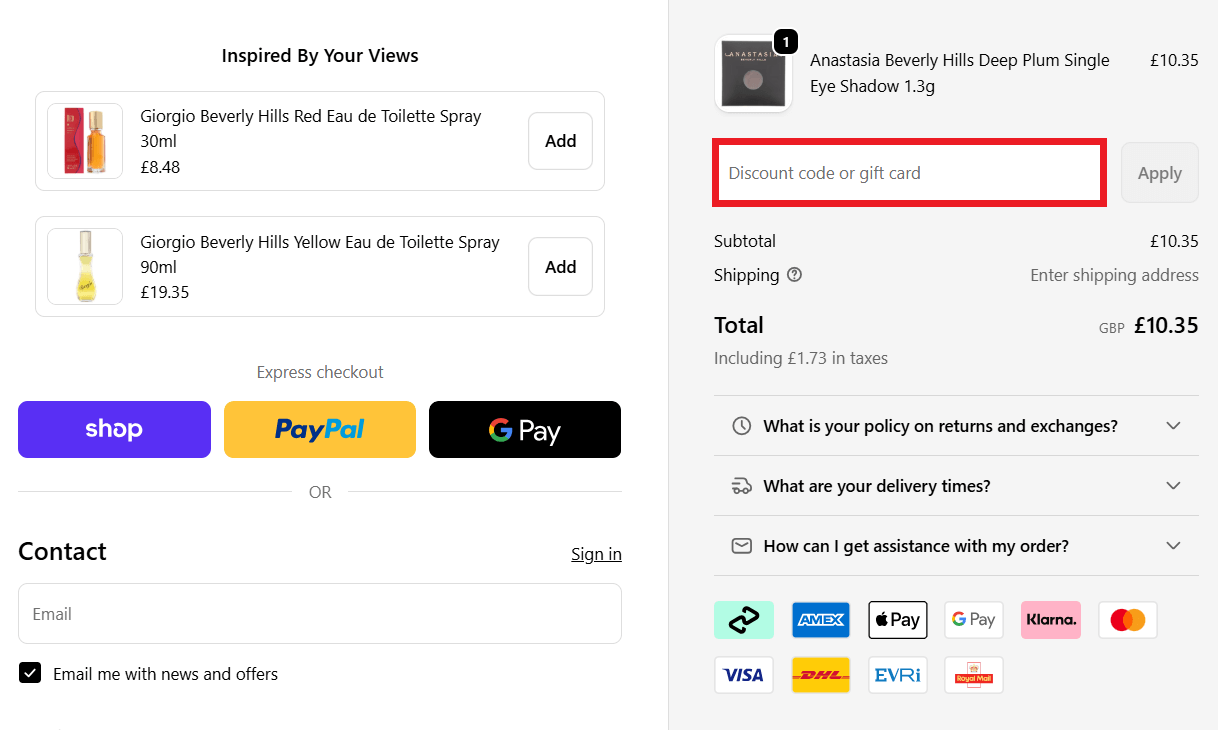Focus the Discount code or gift card field
The width and height of the screenshot is (1218, 730).
coord(908,173)
